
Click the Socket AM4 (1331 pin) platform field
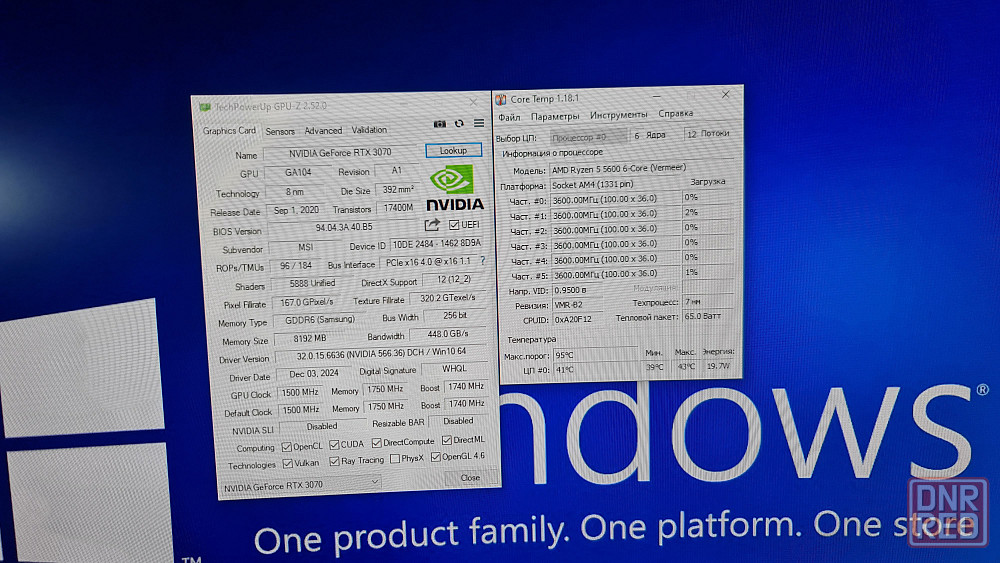coord(615,184)
